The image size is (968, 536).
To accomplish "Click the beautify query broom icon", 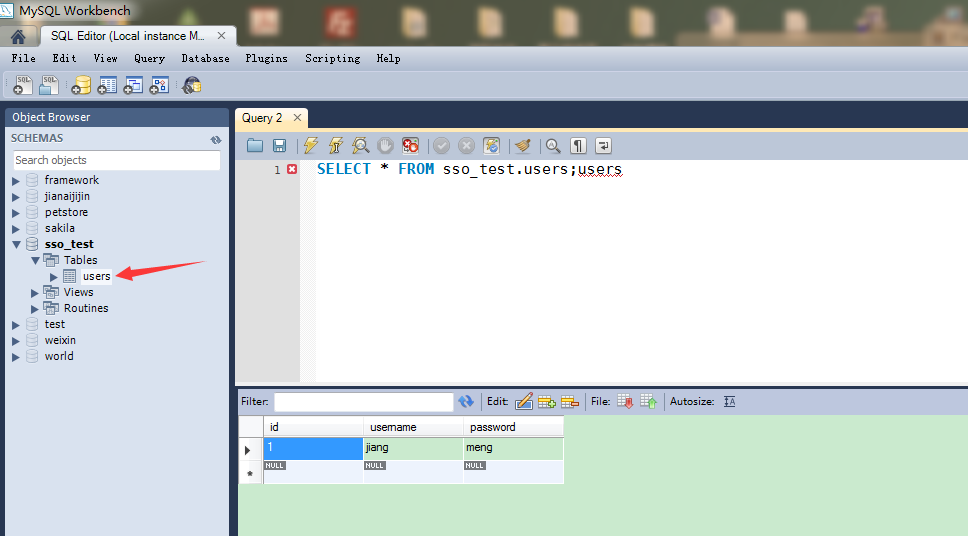I will [x=523, y=146].
